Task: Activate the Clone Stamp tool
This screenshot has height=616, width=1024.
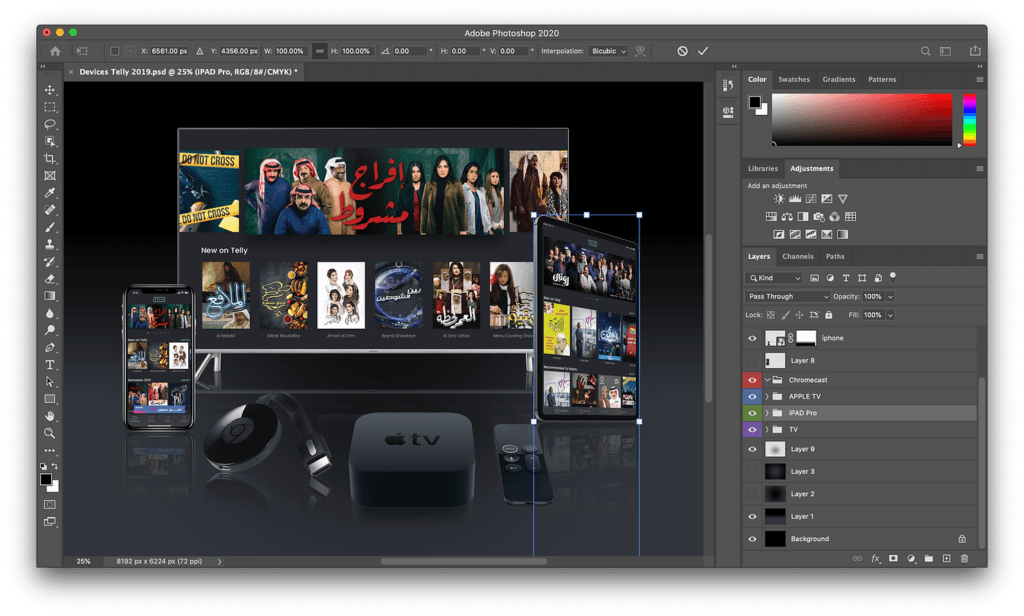Action: (x=50, y=245)
